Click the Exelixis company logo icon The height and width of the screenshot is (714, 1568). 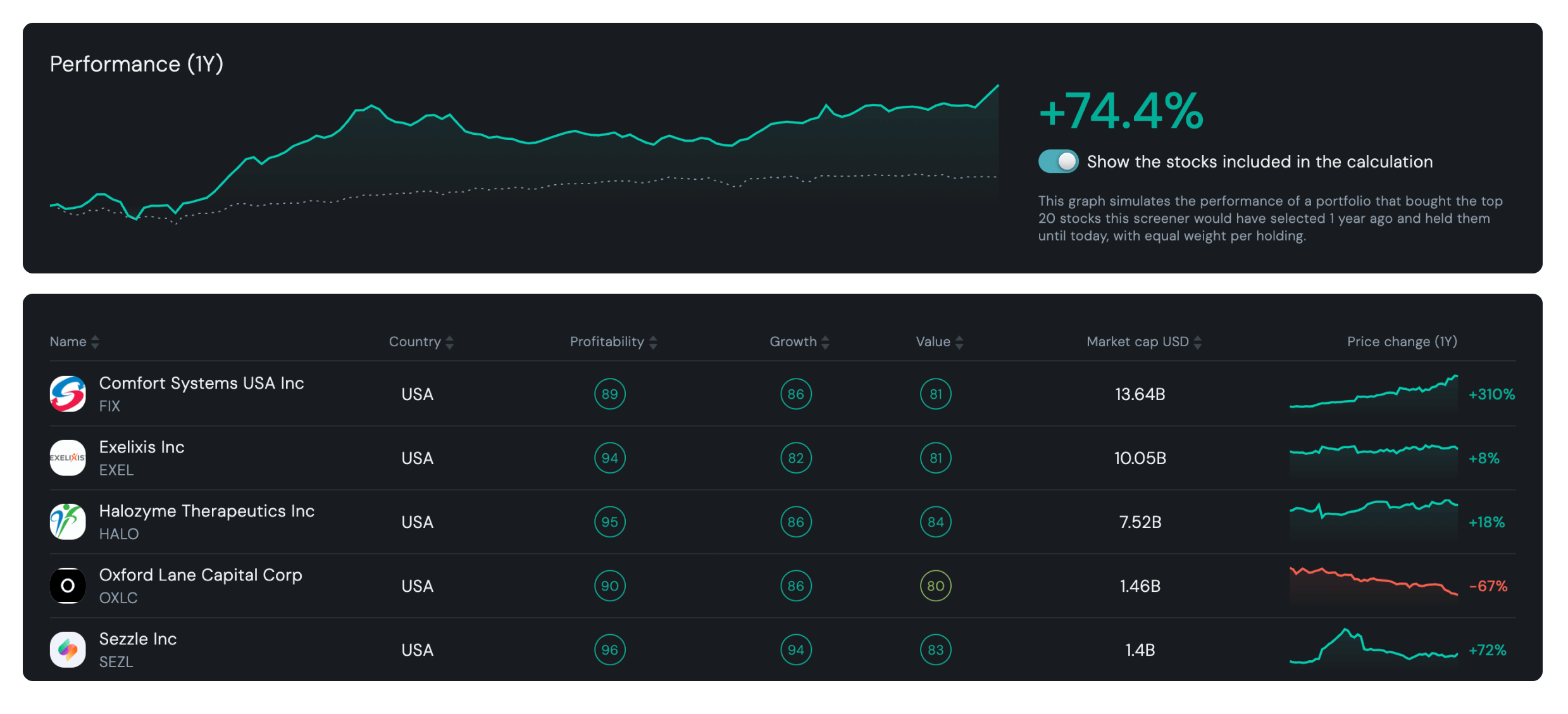[x=68, y=458]
